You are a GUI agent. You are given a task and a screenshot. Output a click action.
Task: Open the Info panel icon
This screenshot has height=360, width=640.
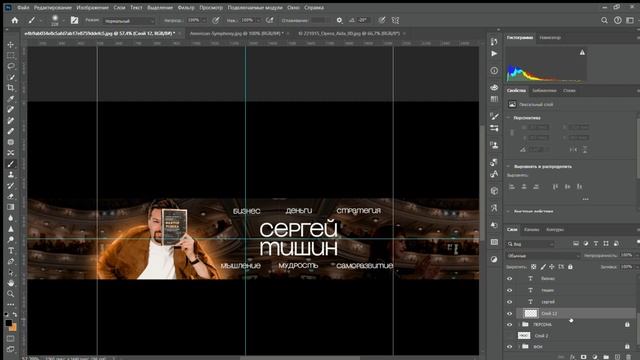(494, 71)
